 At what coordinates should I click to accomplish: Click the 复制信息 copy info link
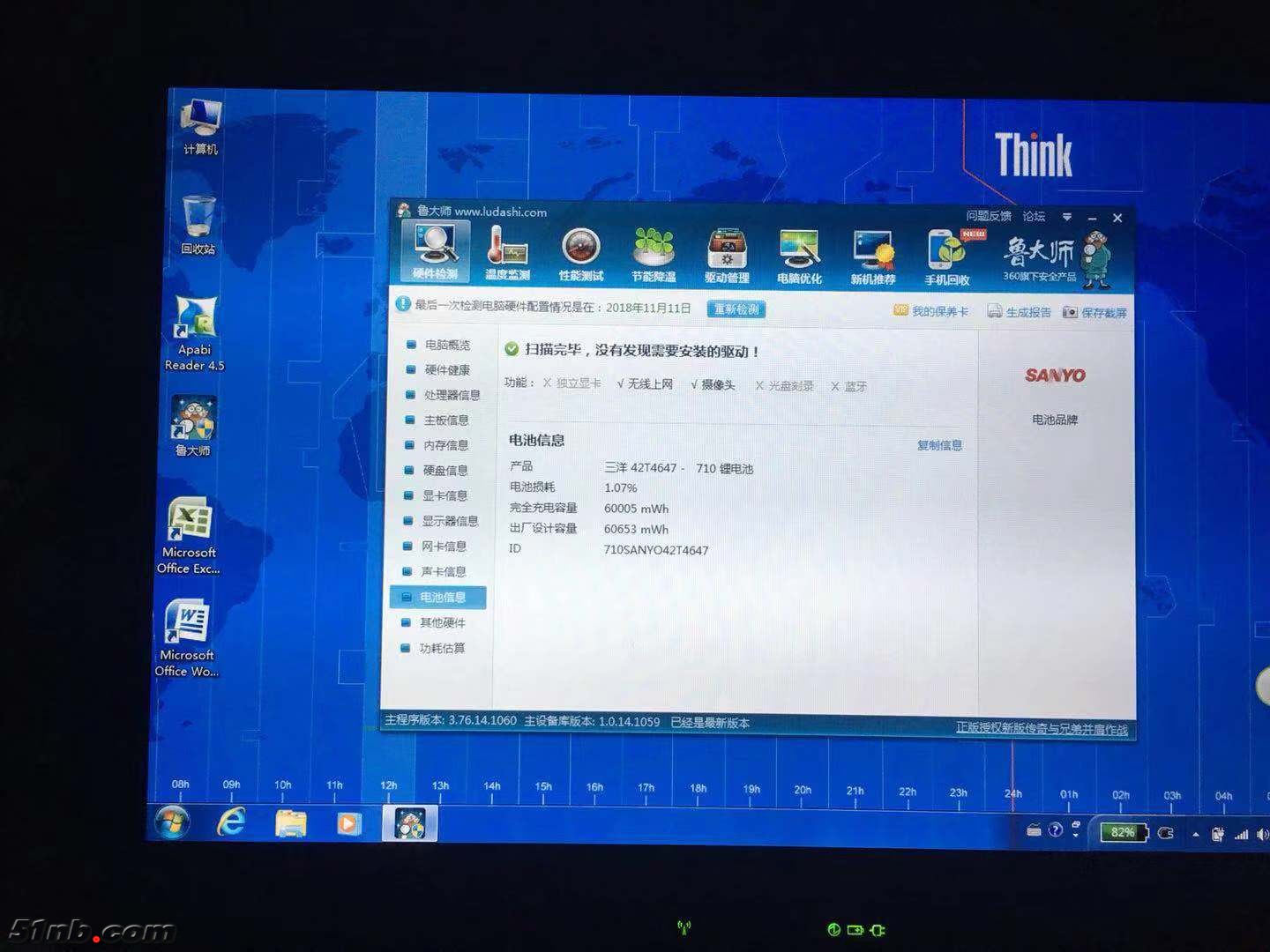(939, 445)
